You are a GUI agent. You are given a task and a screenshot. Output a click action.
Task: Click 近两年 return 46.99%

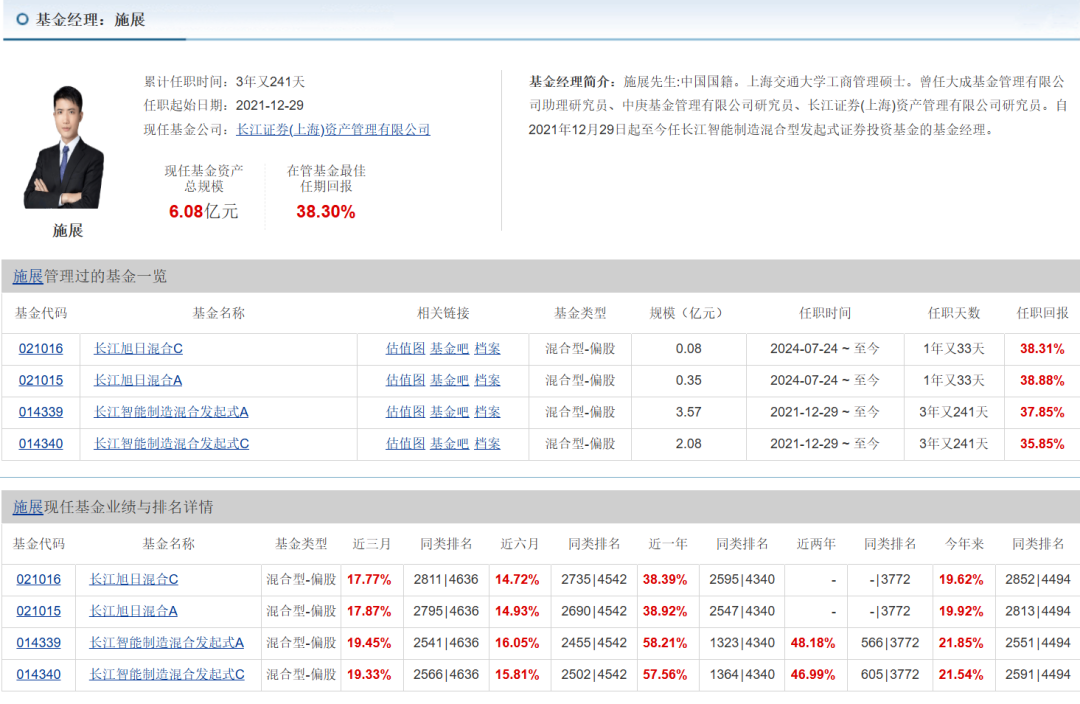813,674
